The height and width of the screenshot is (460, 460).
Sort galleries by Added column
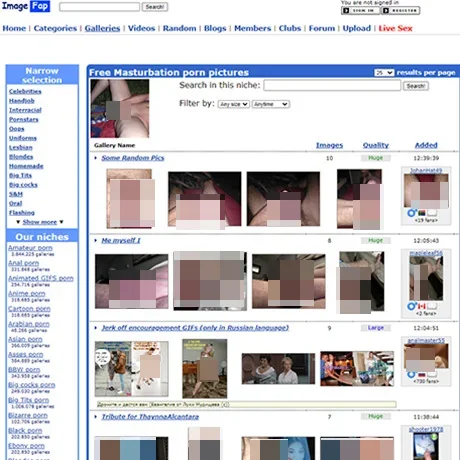pos(426,145)
